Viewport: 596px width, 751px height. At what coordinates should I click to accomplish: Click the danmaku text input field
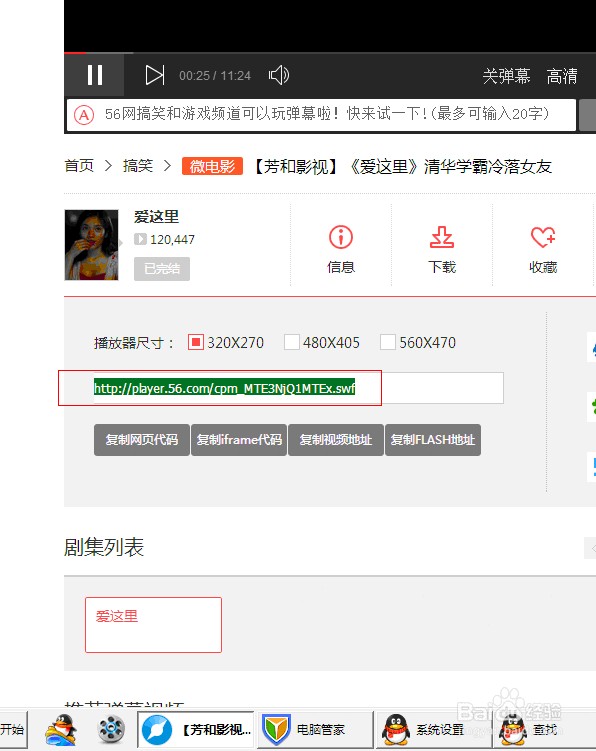click(x=321, y=114)
